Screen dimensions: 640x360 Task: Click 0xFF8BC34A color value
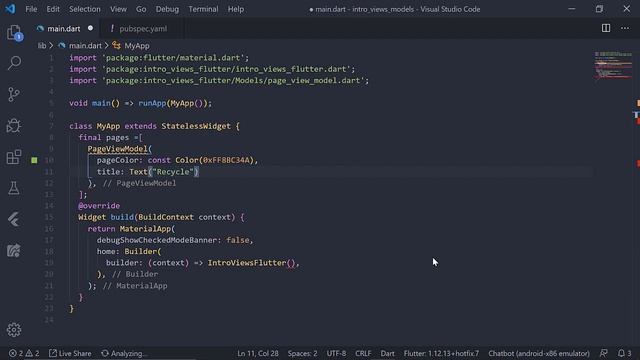[x=228, y=160]
